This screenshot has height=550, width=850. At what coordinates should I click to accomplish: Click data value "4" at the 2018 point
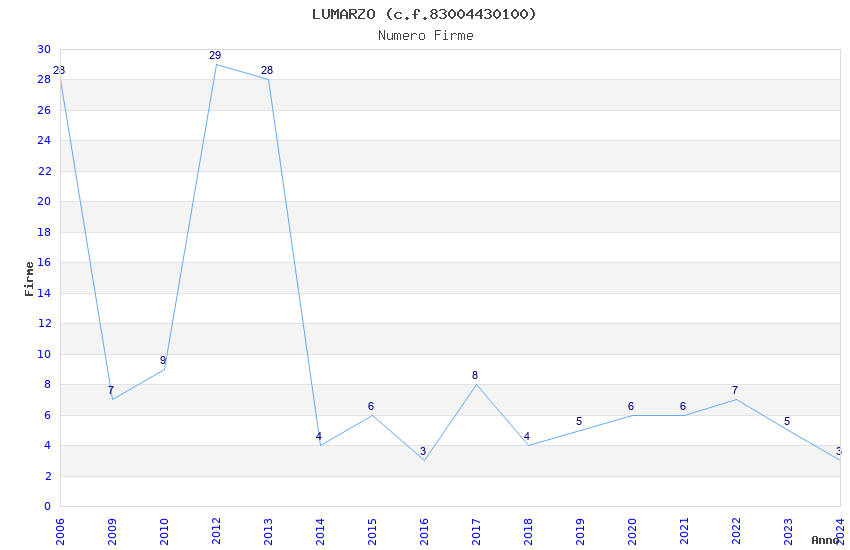pyautogui.click(x=527, y=436)
